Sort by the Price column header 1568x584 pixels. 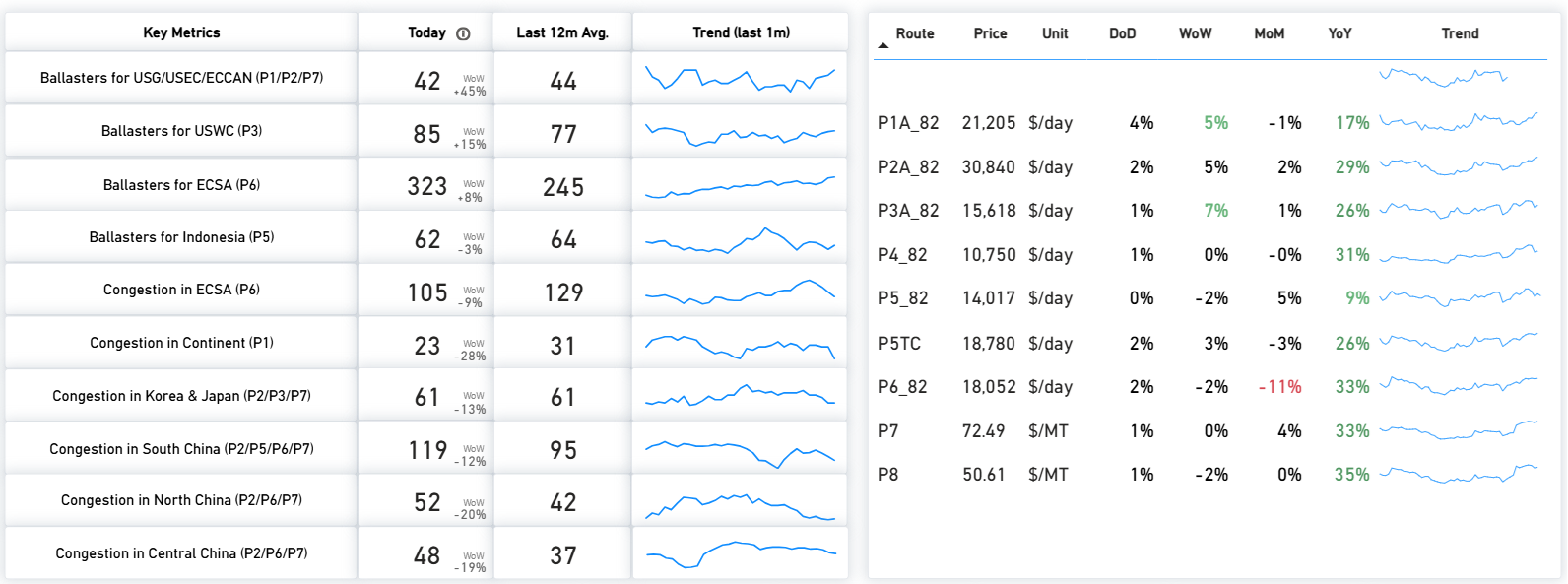[x=990, y=33]
